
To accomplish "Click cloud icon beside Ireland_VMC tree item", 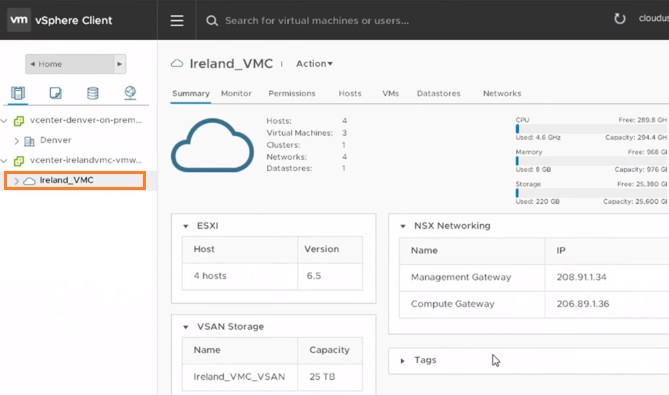I will (29, 181).
